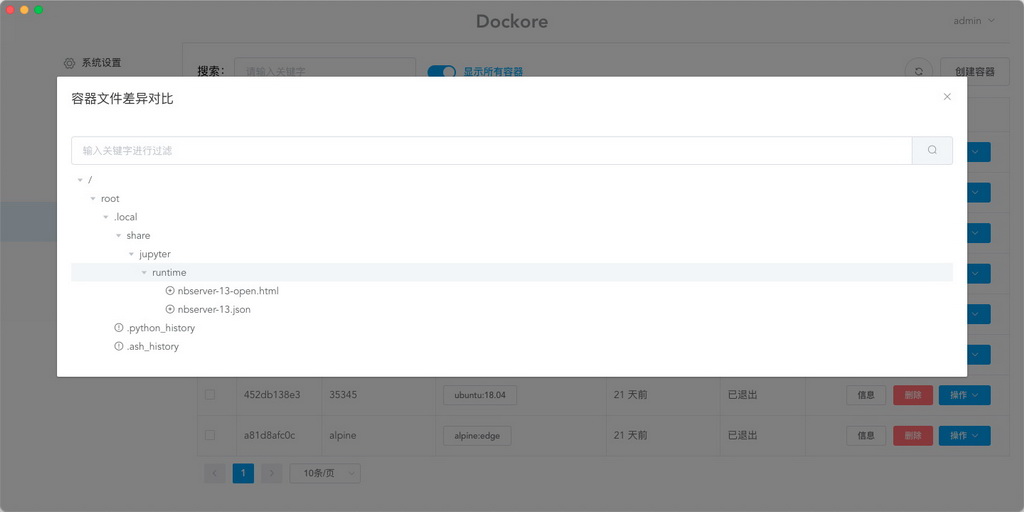The height and width of the screenshot is (512, 1024).
Task: Collapse the / root tree node
Action: [x=80, y=180]
